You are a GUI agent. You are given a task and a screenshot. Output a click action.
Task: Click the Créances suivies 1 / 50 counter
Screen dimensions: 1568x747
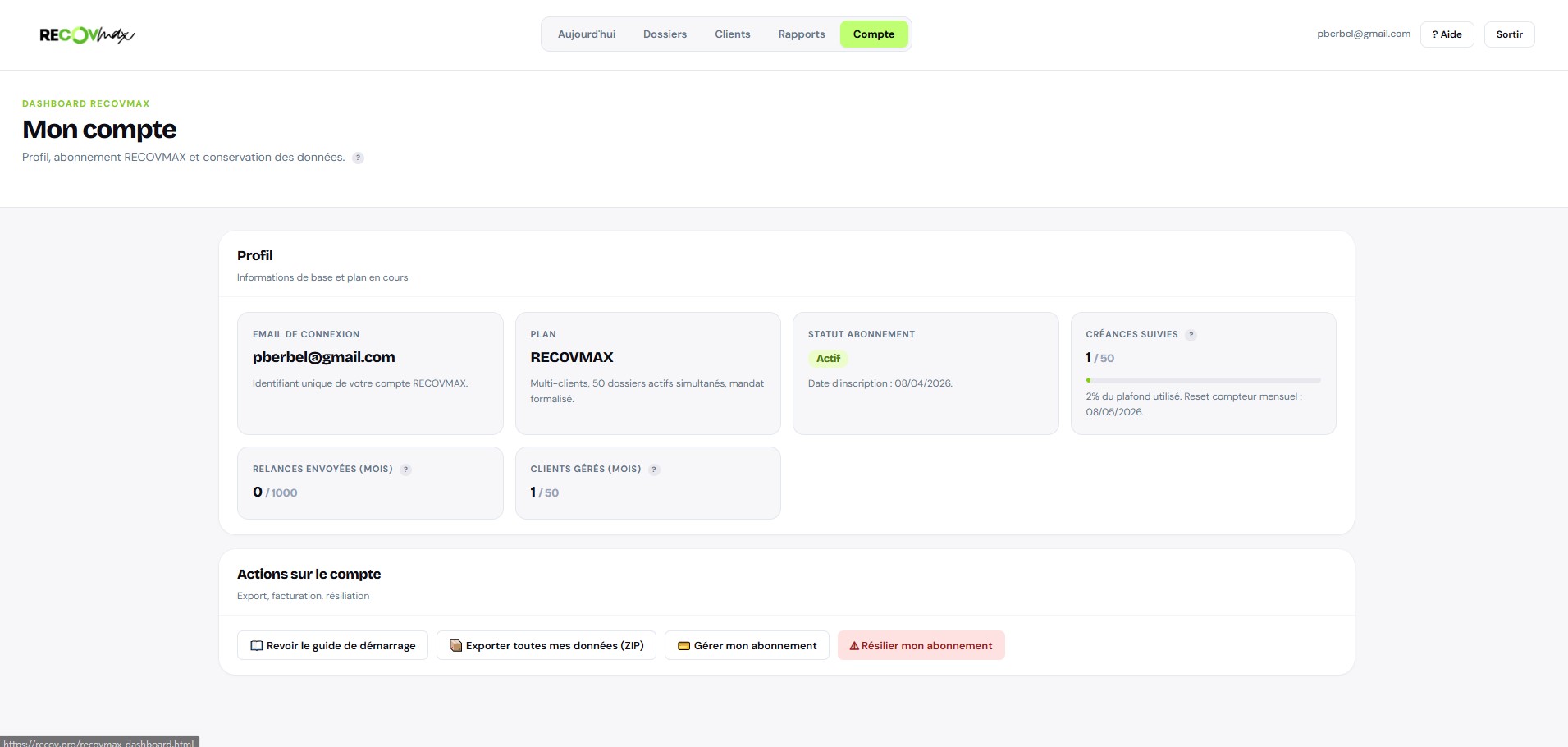click(1100, 358)
